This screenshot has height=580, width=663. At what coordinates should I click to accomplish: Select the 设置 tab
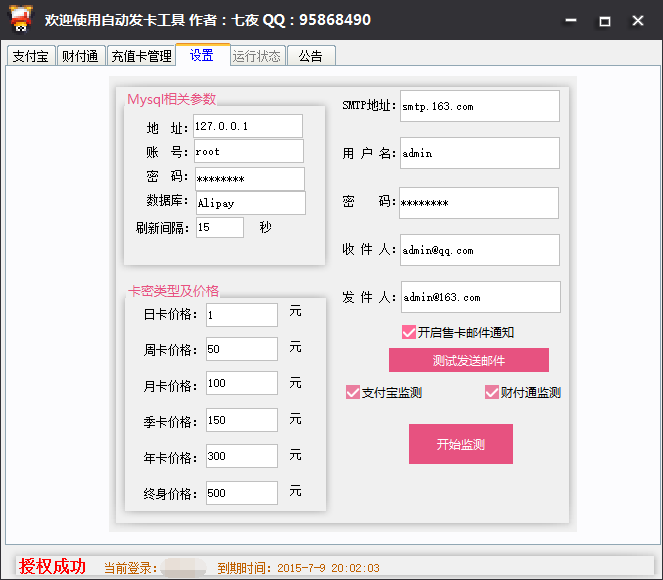point(203,55)
